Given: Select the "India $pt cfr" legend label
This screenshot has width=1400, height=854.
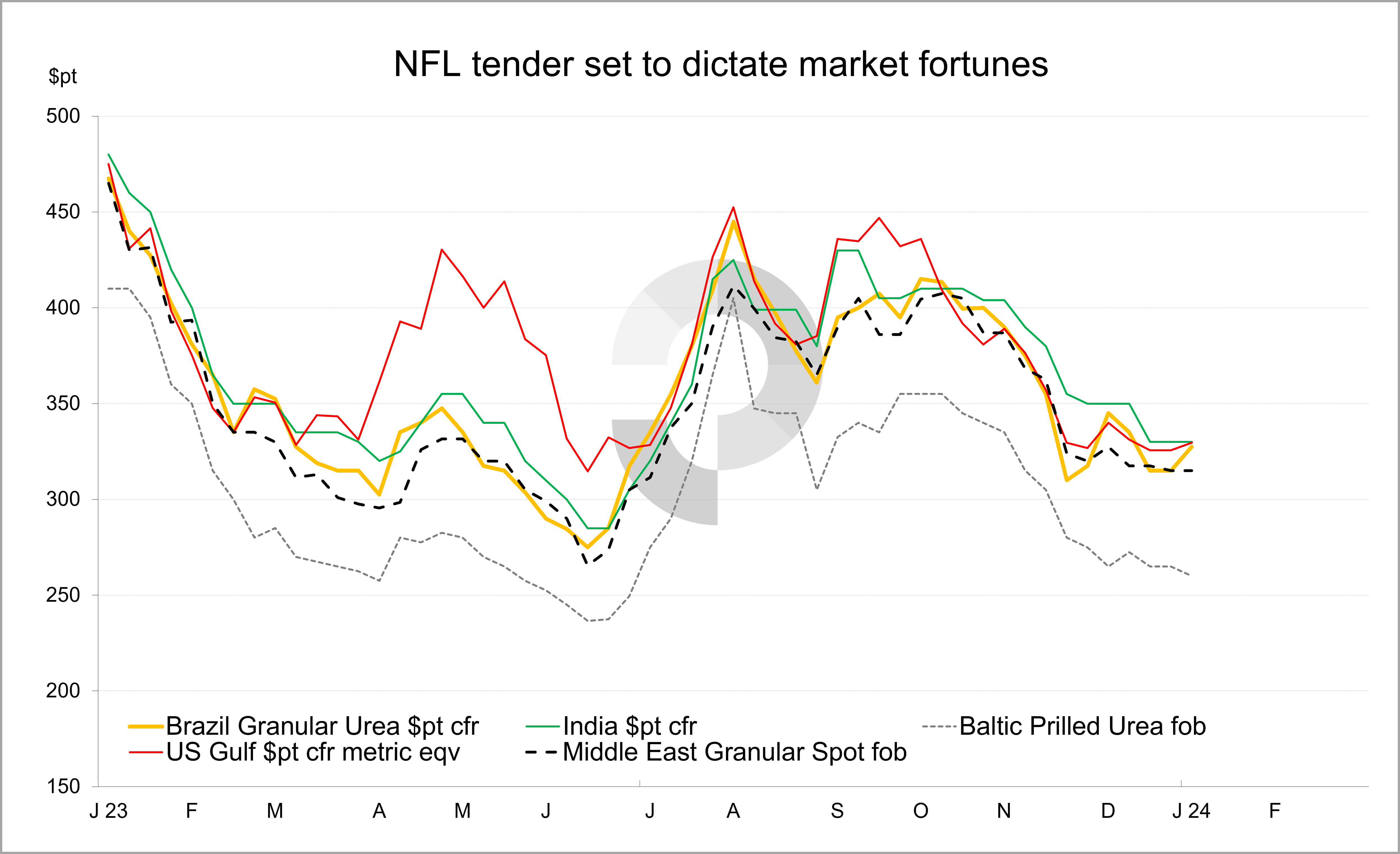Looking at the screenshot, I should [x=630, y=726].
